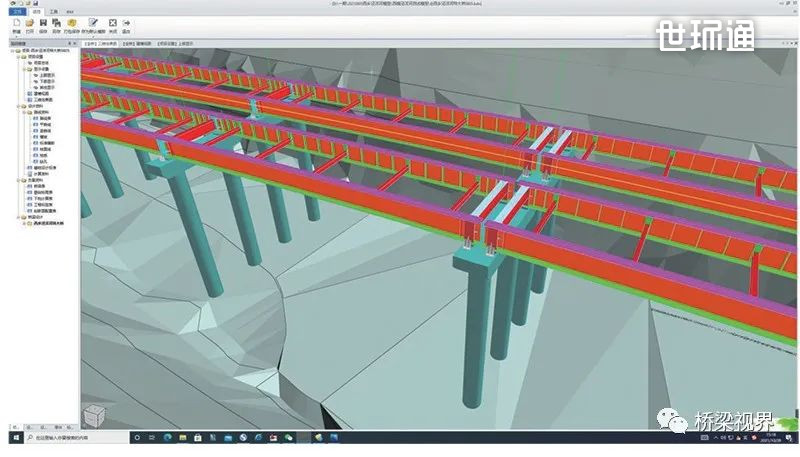Click the Save As (另存) icon
This screenshot has height=457, width=800.
pyautogui.click(x=59, y=24)
